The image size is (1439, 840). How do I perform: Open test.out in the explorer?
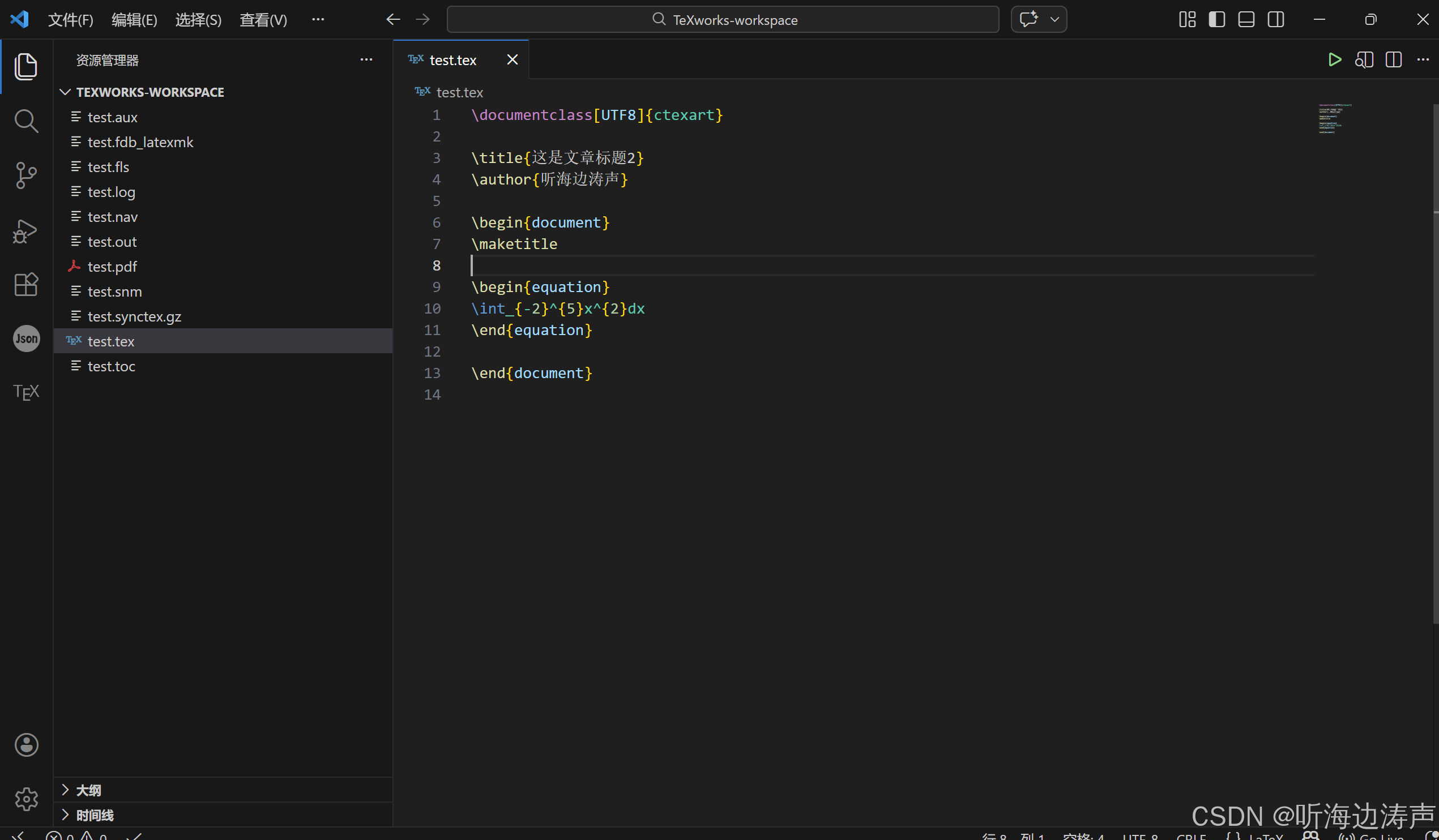224,242
